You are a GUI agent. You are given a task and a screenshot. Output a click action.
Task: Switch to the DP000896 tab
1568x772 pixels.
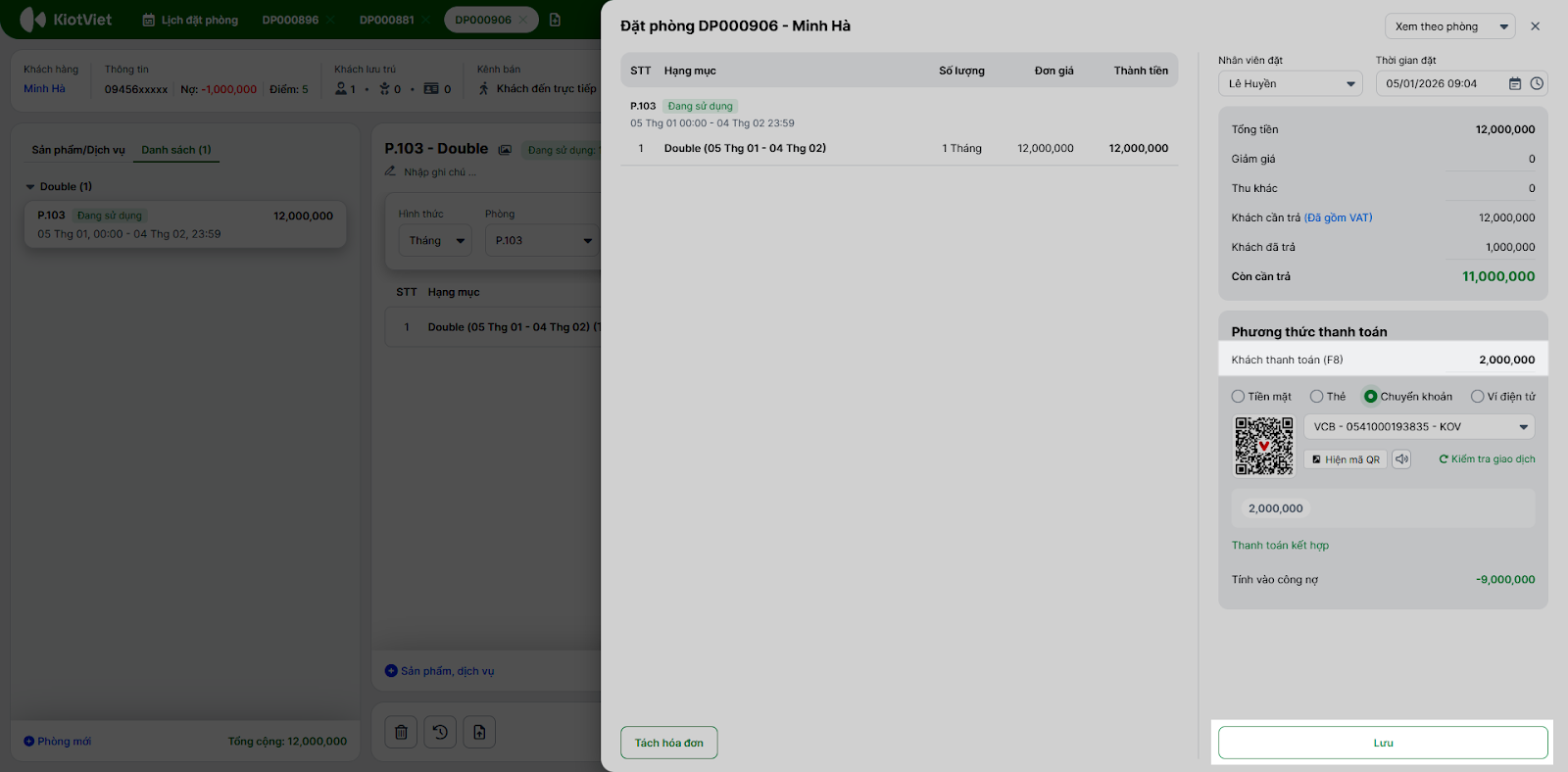pyautogui.click(x=290, y=20)
